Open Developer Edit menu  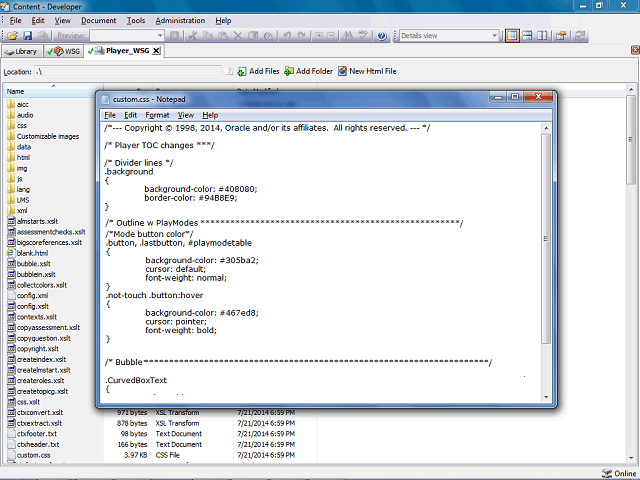tap(38, 20)
